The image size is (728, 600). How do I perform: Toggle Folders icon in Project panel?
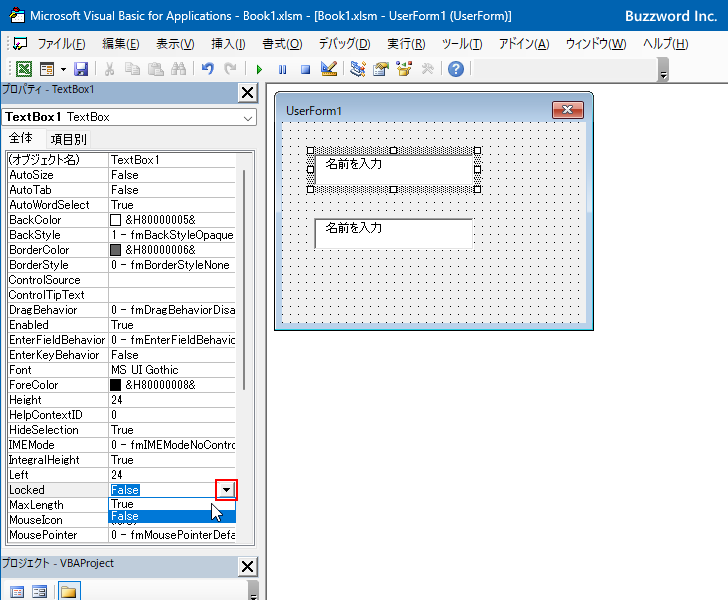point(69,592)
